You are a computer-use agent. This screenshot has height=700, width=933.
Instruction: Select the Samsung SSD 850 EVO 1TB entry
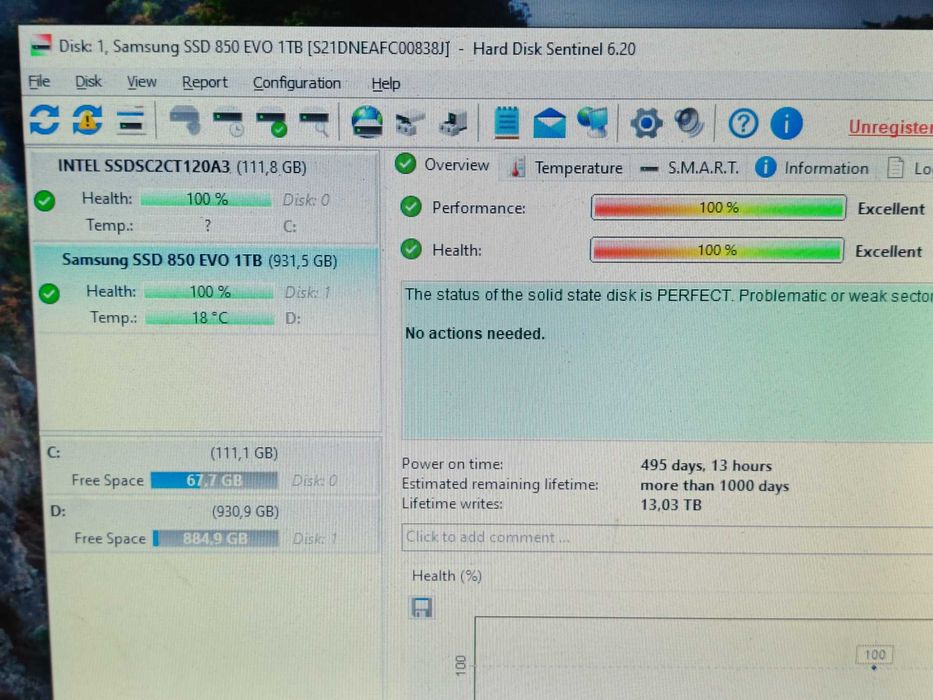tap(207, 289)
